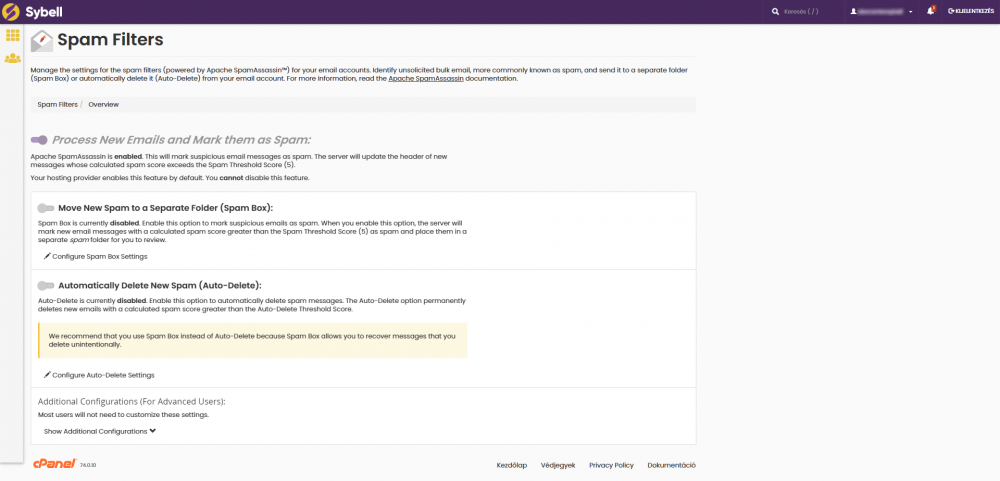Open the notifications bell icon
Screen dimensions: 1000x481
click(x=930, y=11)
